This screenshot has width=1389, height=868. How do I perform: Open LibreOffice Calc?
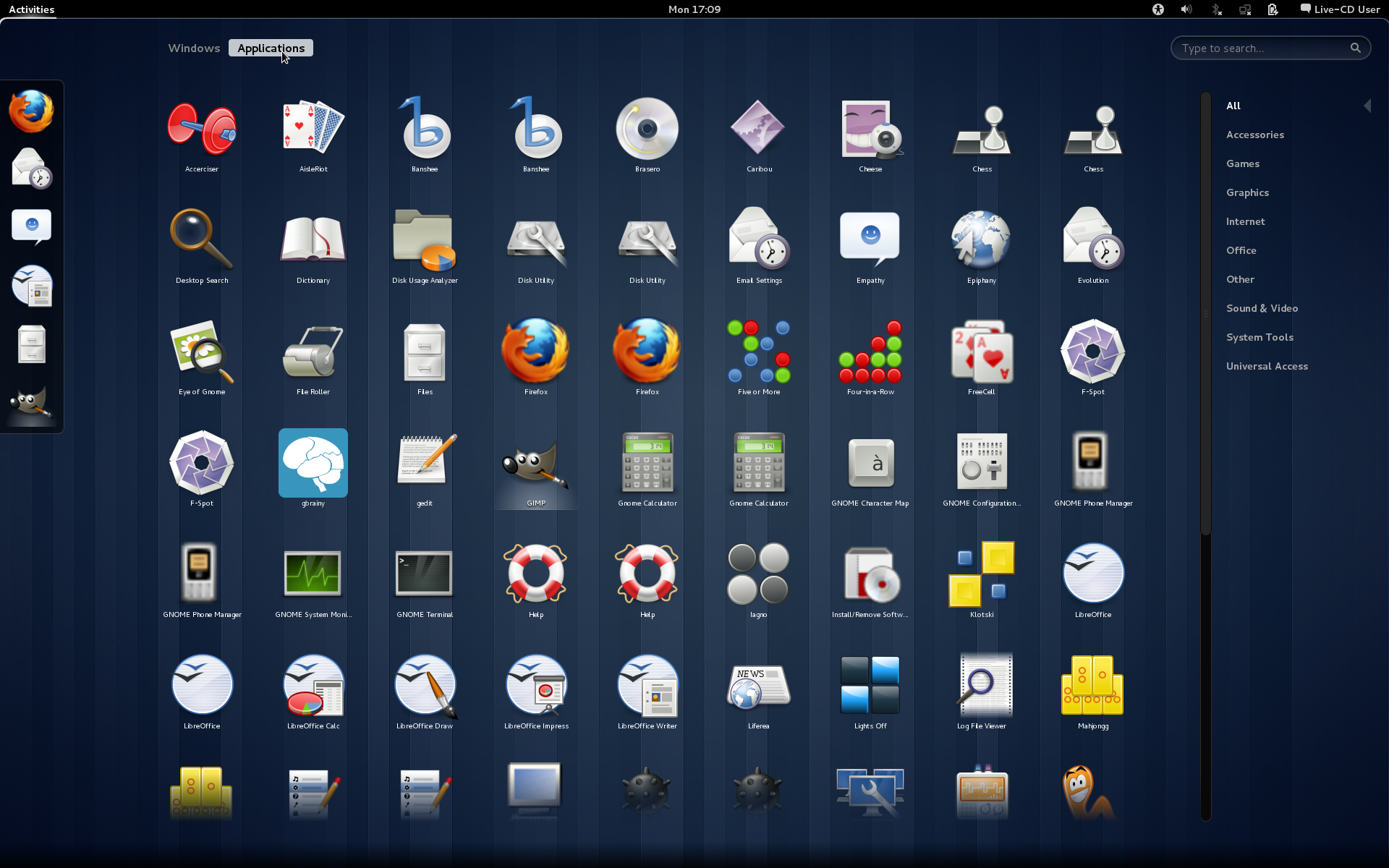313,693
